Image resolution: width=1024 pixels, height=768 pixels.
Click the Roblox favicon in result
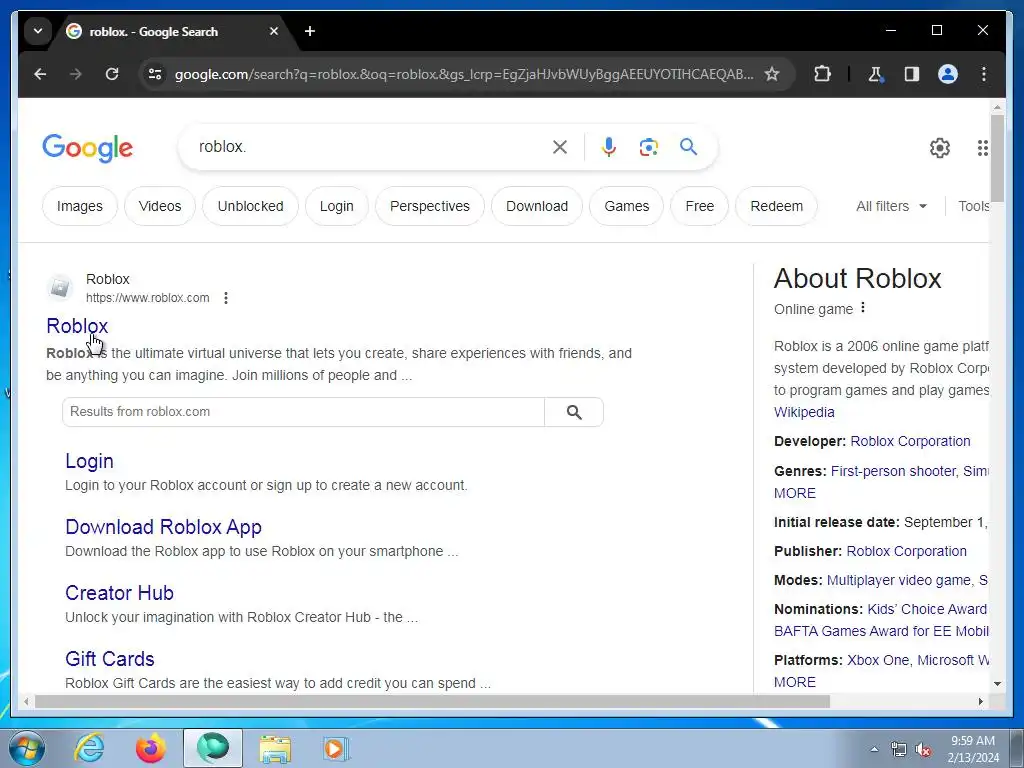tap(60, 287)
